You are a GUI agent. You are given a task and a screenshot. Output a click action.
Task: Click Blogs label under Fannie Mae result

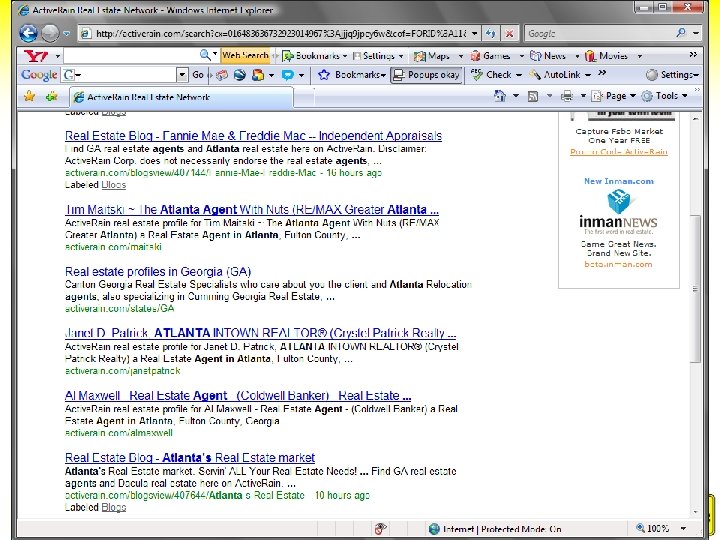(113, 185)
